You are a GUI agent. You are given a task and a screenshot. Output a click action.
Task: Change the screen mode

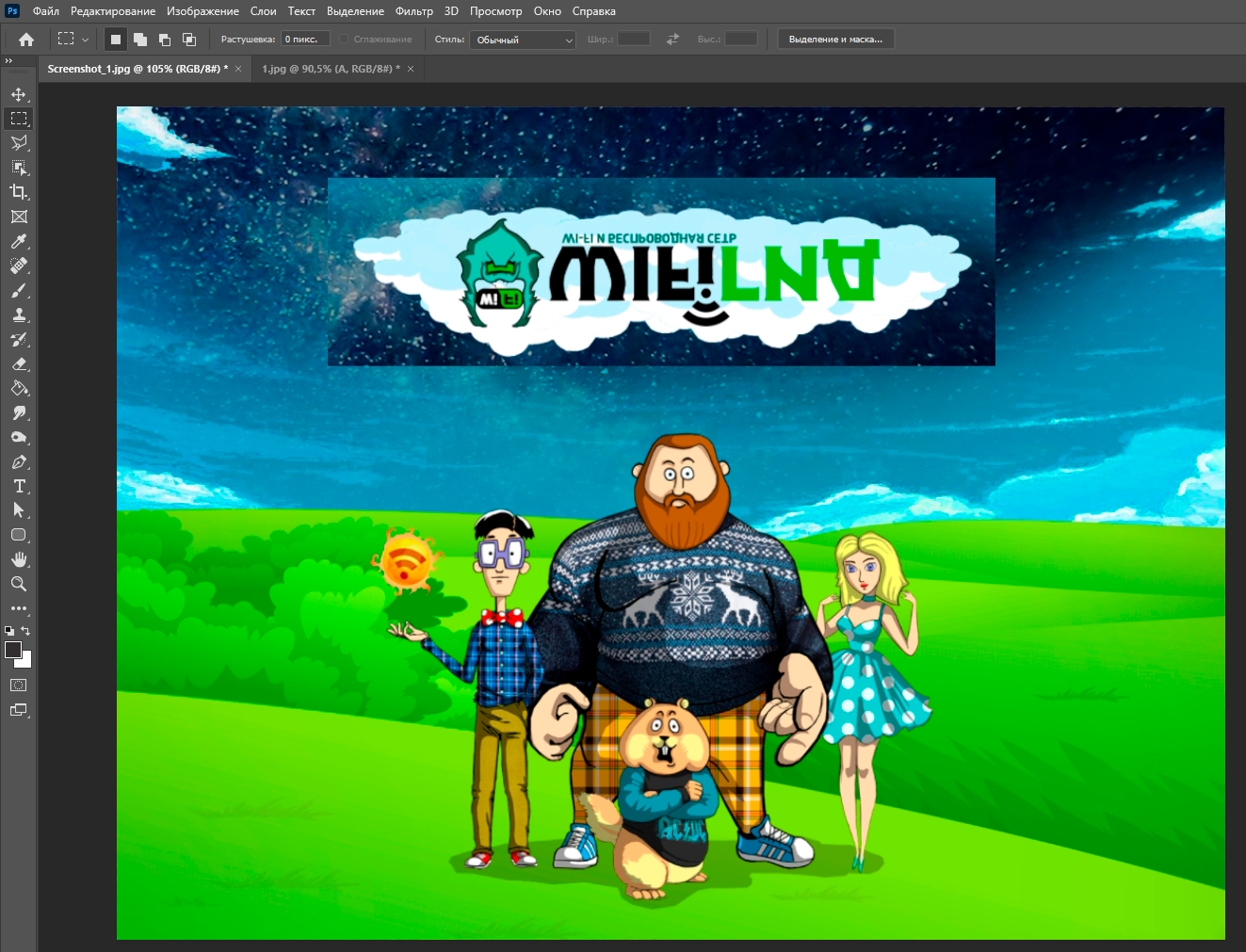coord(19,710)
